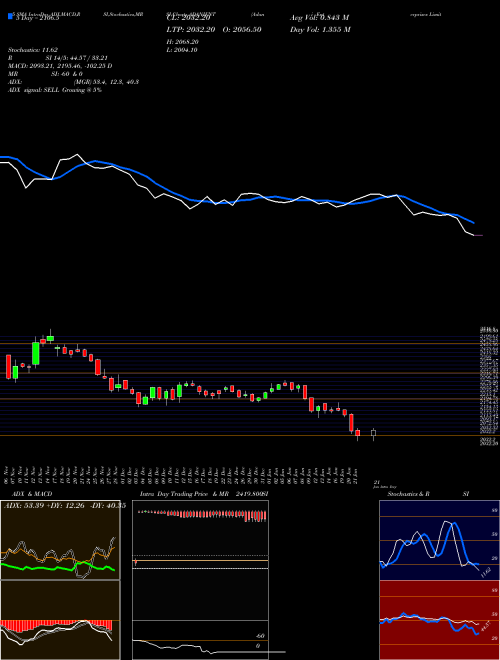Click the 'Stochastics: 11.62' reading
This screenshot has width=500, height=660.
pyautogui.click(x=35, y=50)
